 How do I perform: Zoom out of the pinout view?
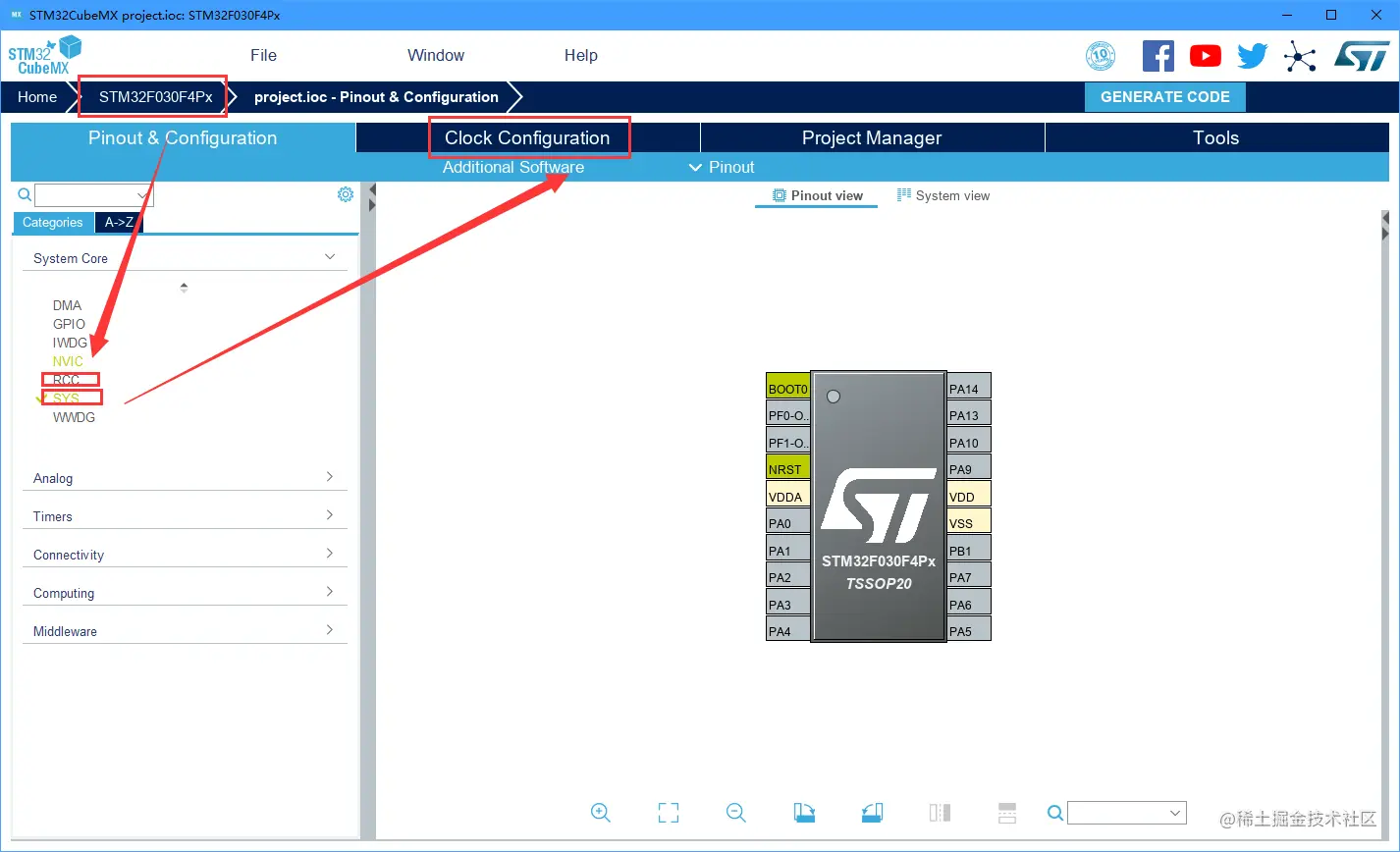736,812
